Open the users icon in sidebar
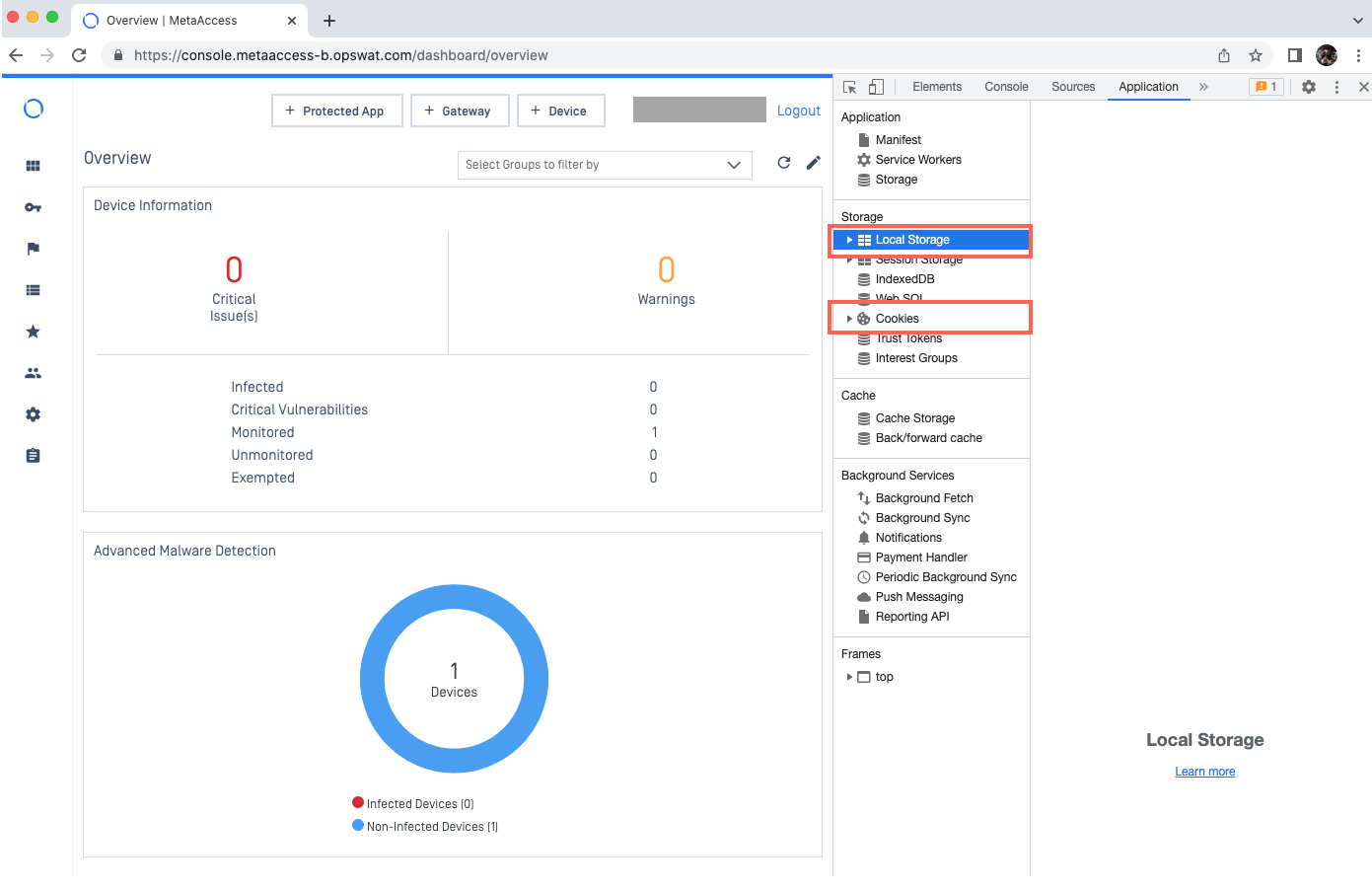 [x=34, y=373]
